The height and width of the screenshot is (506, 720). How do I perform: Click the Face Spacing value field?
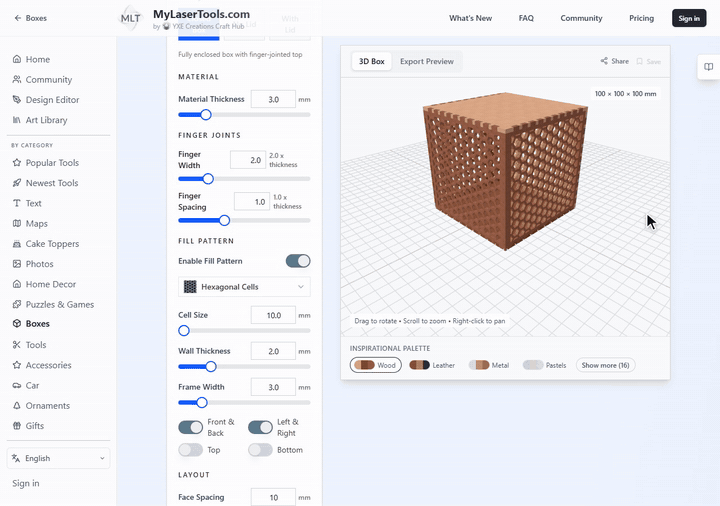pos(273,497)
